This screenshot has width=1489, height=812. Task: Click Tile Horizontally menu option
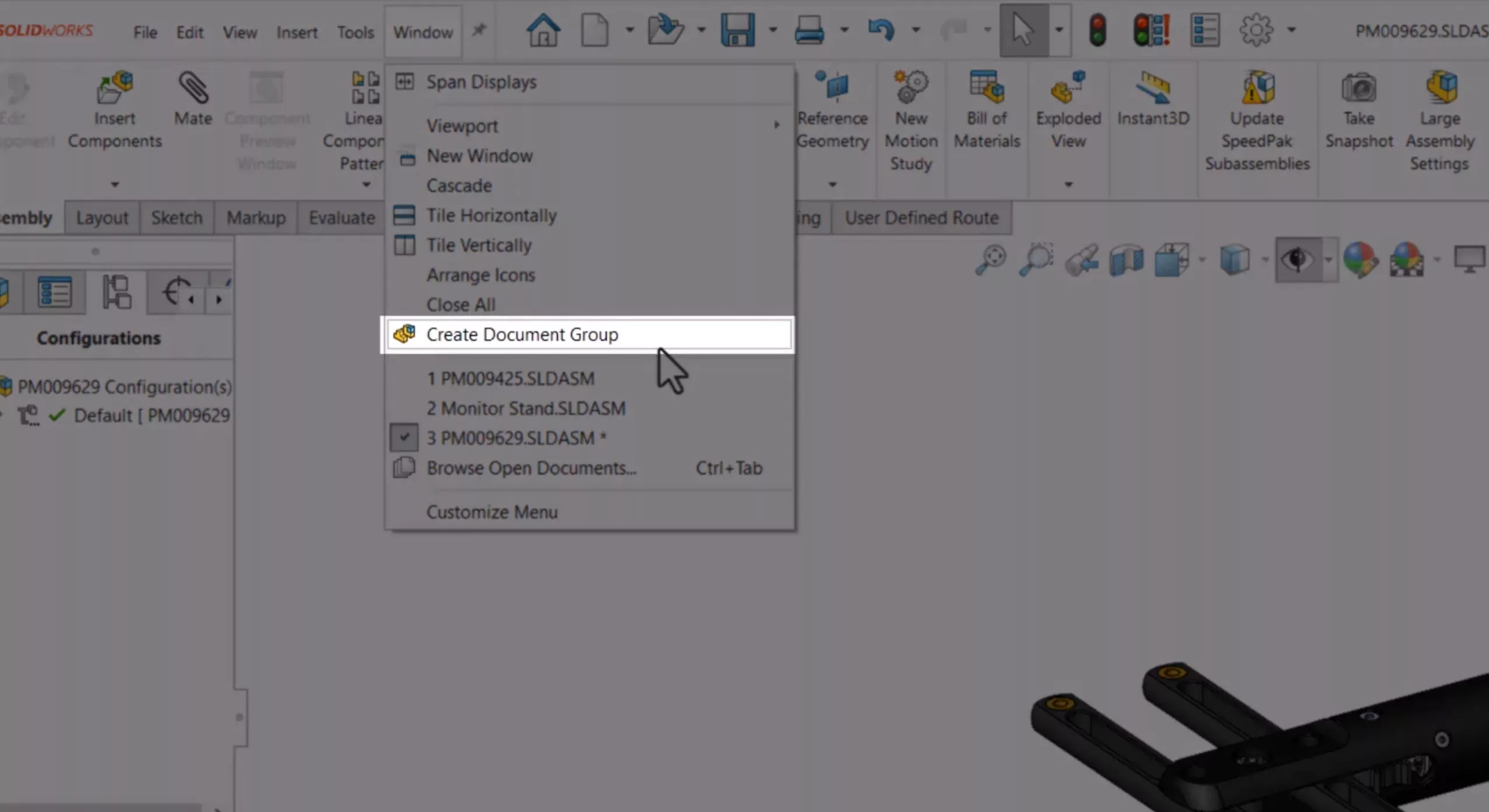tap(491, 215)
